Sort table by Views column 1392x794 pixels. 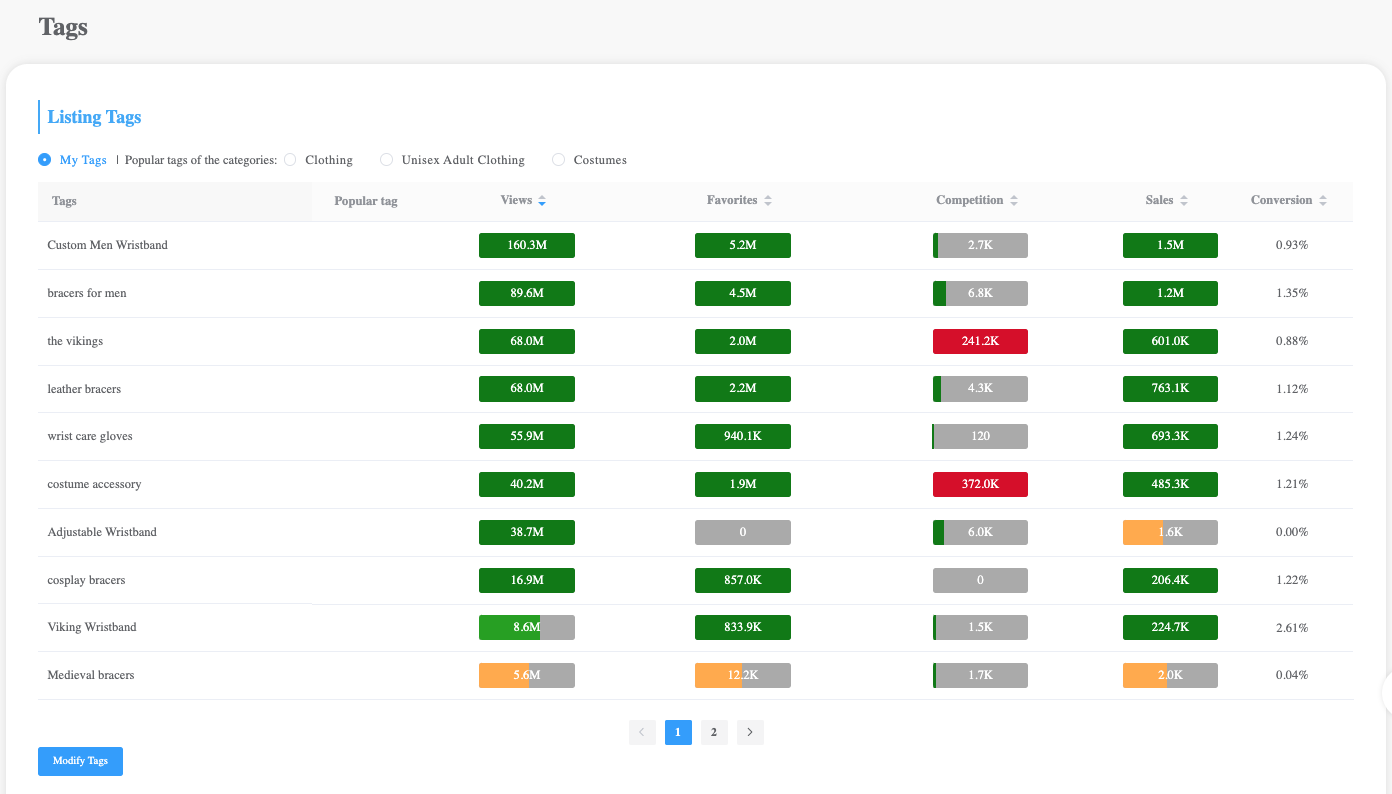pyautogui.click(x=523, y=201)
